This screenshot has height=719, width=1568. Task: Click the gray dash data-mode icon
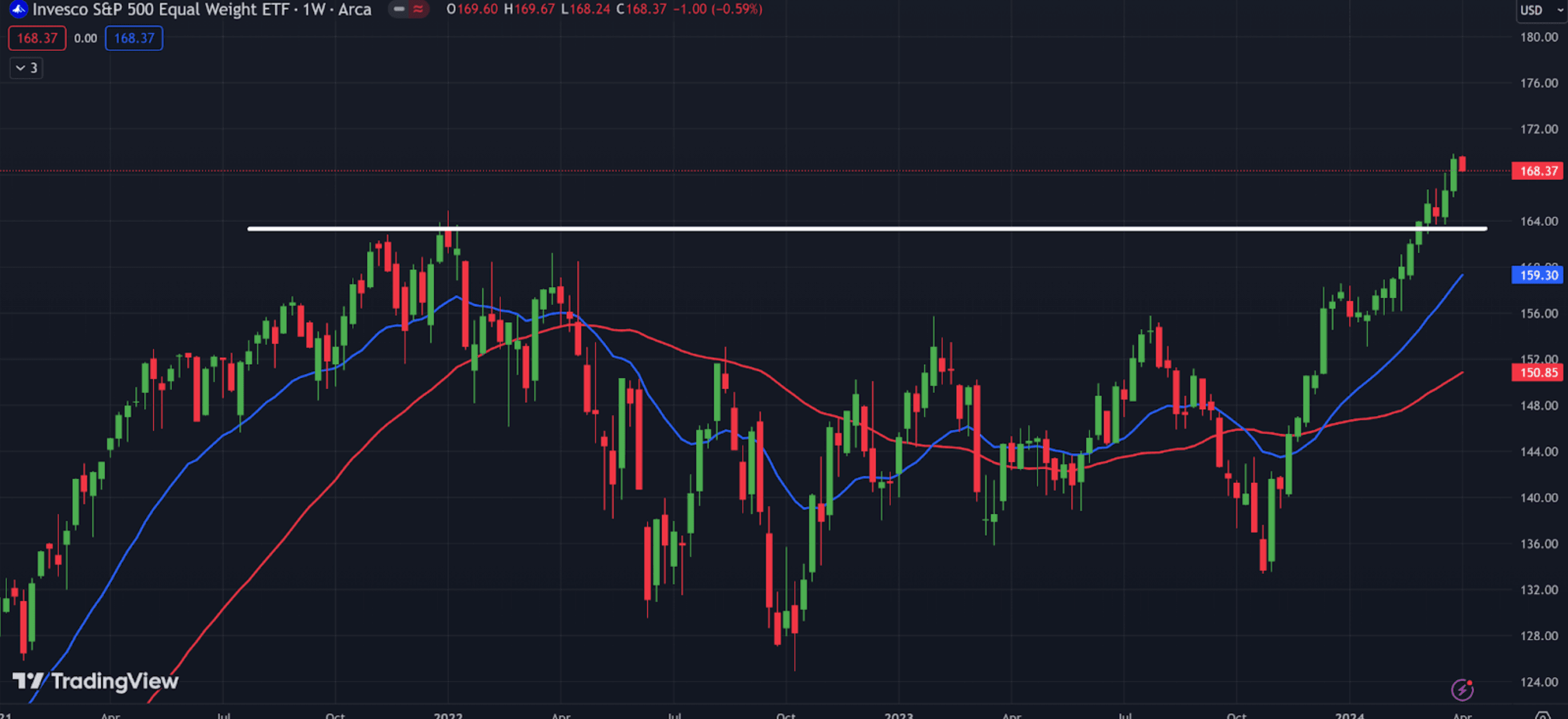pos(399,9)
